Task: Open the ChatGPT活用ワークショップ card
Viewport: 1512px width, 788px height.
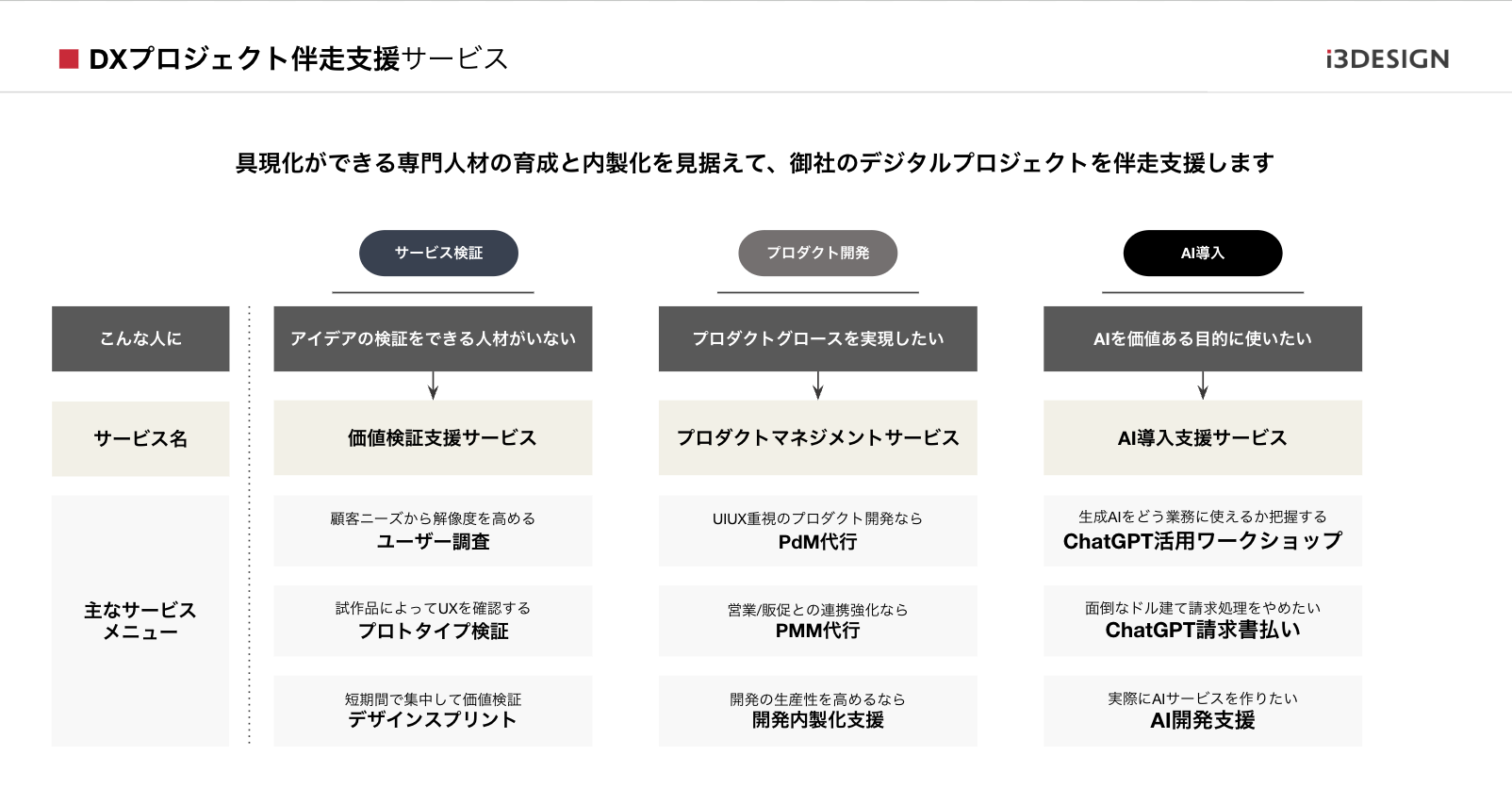Action: pos(1203,531)
